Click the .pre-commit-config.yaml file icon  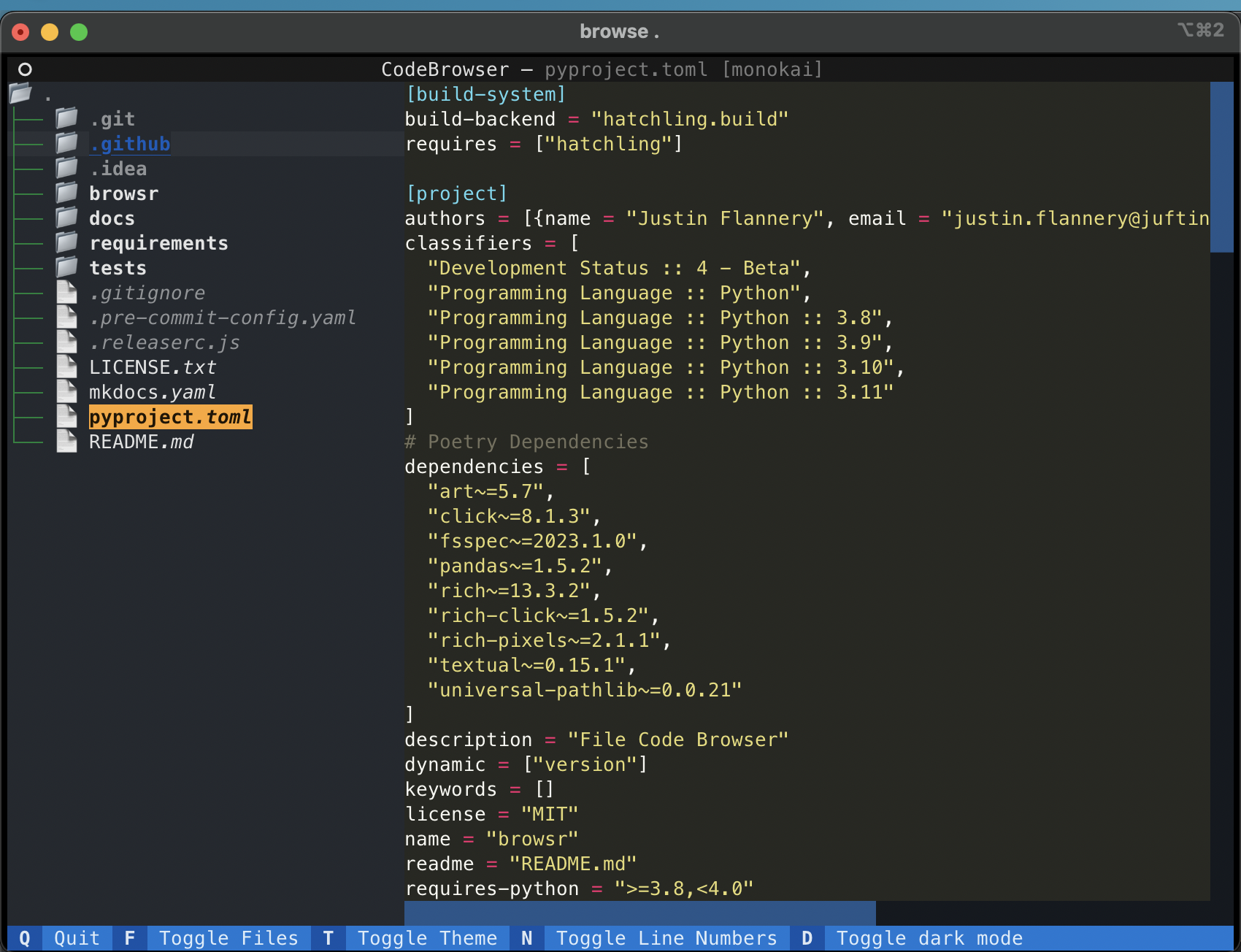(66, 317)
